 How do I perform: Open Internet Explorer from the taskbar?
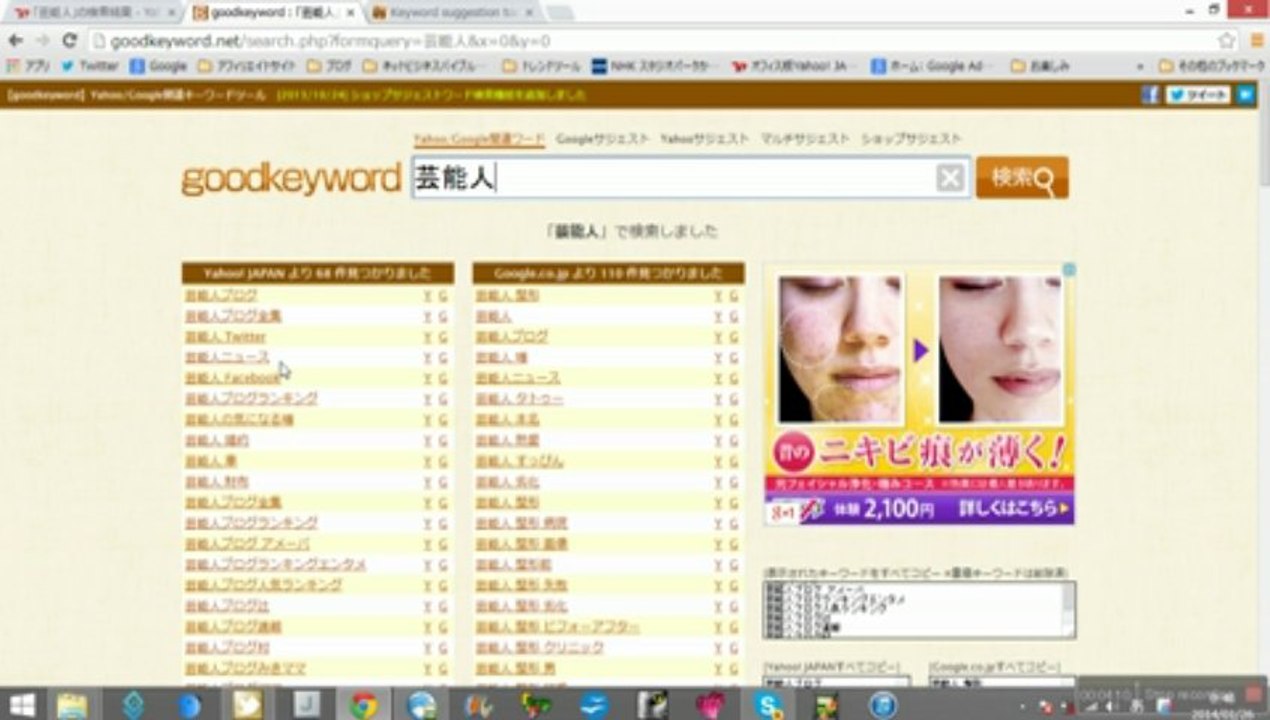pos(422,705)
